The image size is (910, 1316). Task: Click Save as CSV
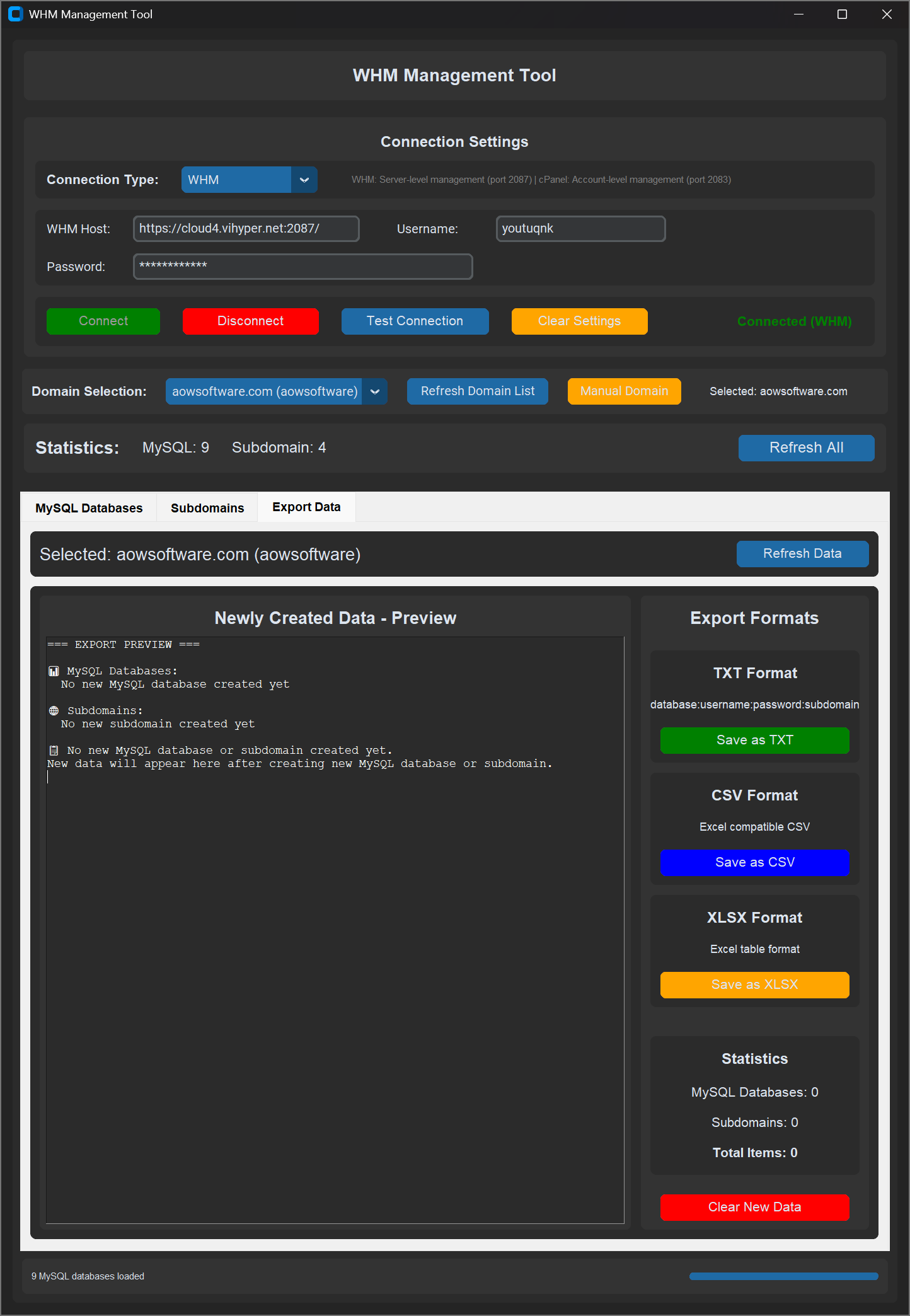click(754, 863)
